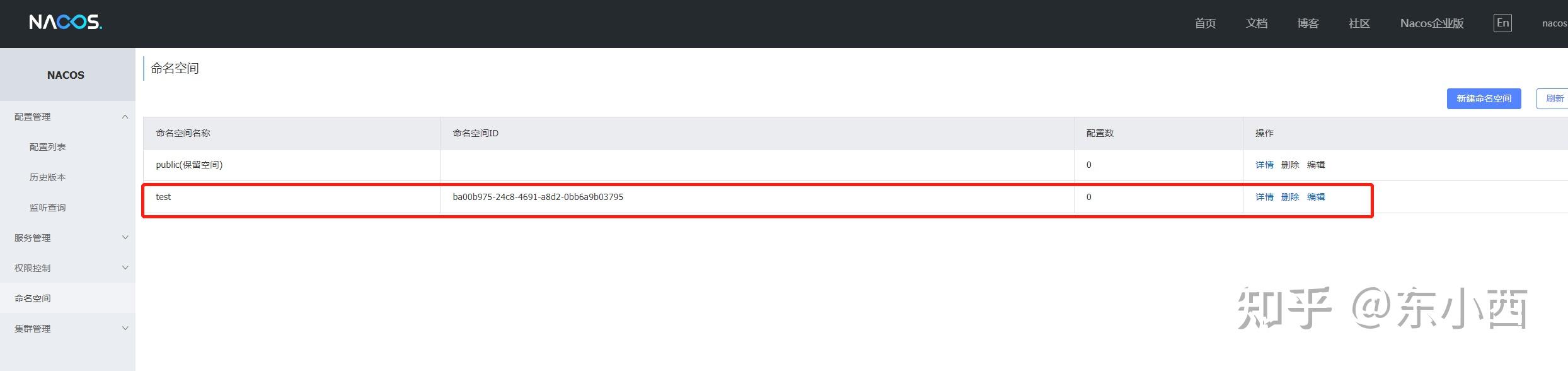
Task: Open 配置列表 in the sidebar
Action: (x=48, y=147)
